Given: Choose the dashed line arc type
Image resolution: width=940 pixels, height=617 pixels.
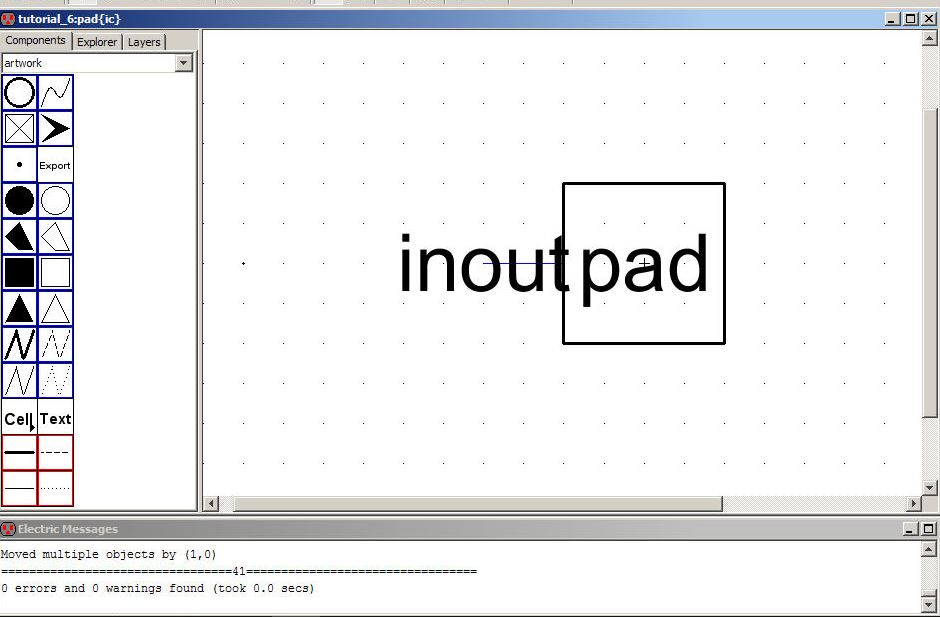Looking at the screenshot, I should point(55,452).
